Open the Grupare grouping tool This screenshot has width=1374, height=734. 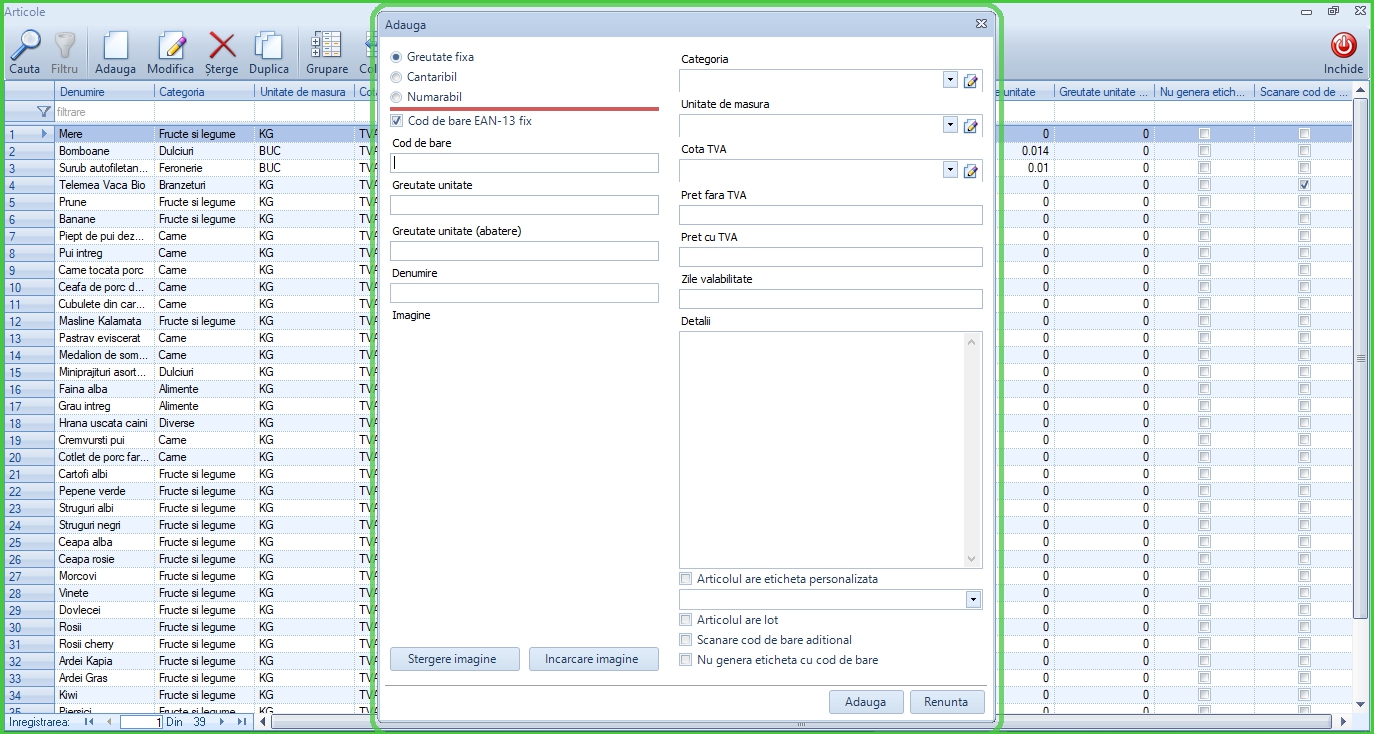point(326,50)
